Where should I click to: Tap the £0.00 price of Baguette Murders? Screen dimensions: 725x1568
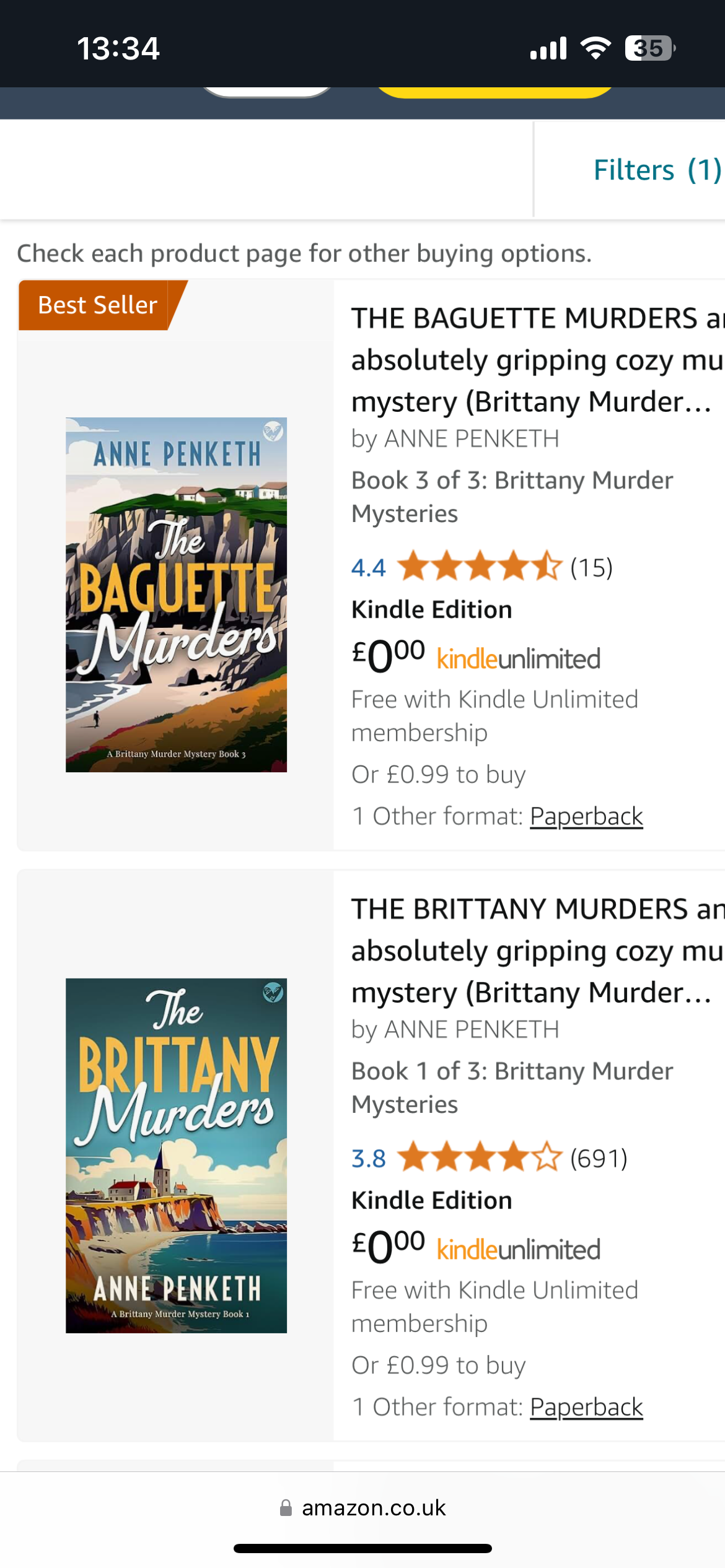(389, 656)
